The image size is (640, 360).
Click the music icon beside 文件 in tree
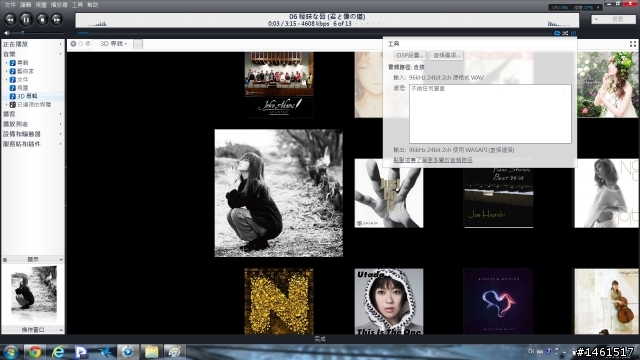[13, 80]
